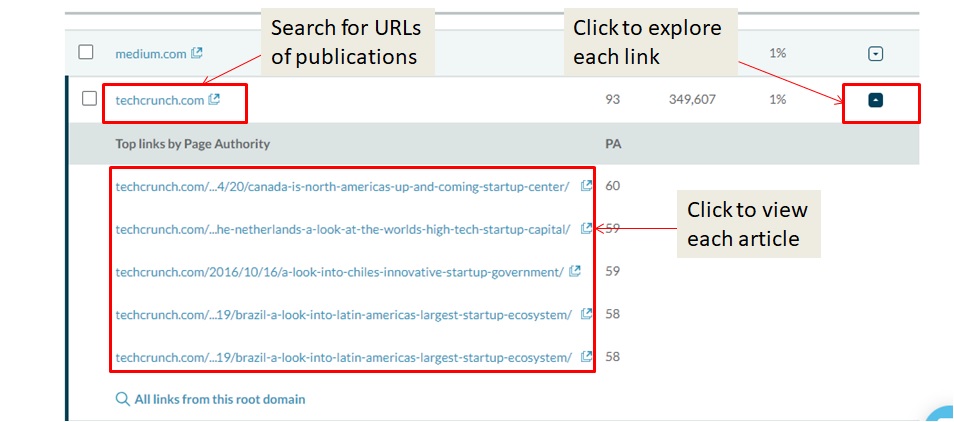Open the second Brazil startup-ecosystem link

click(x=343, y=357)
